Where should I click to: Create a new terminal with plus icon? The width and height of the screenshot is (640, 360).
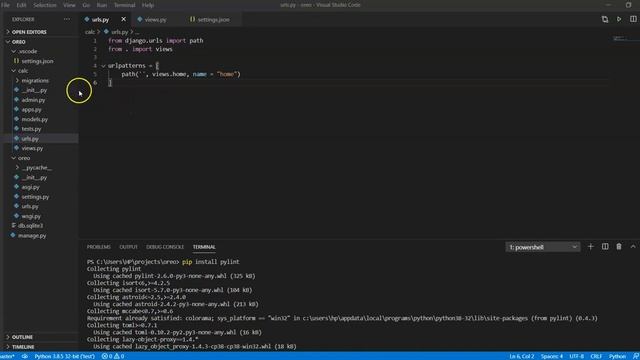(591, 247)
